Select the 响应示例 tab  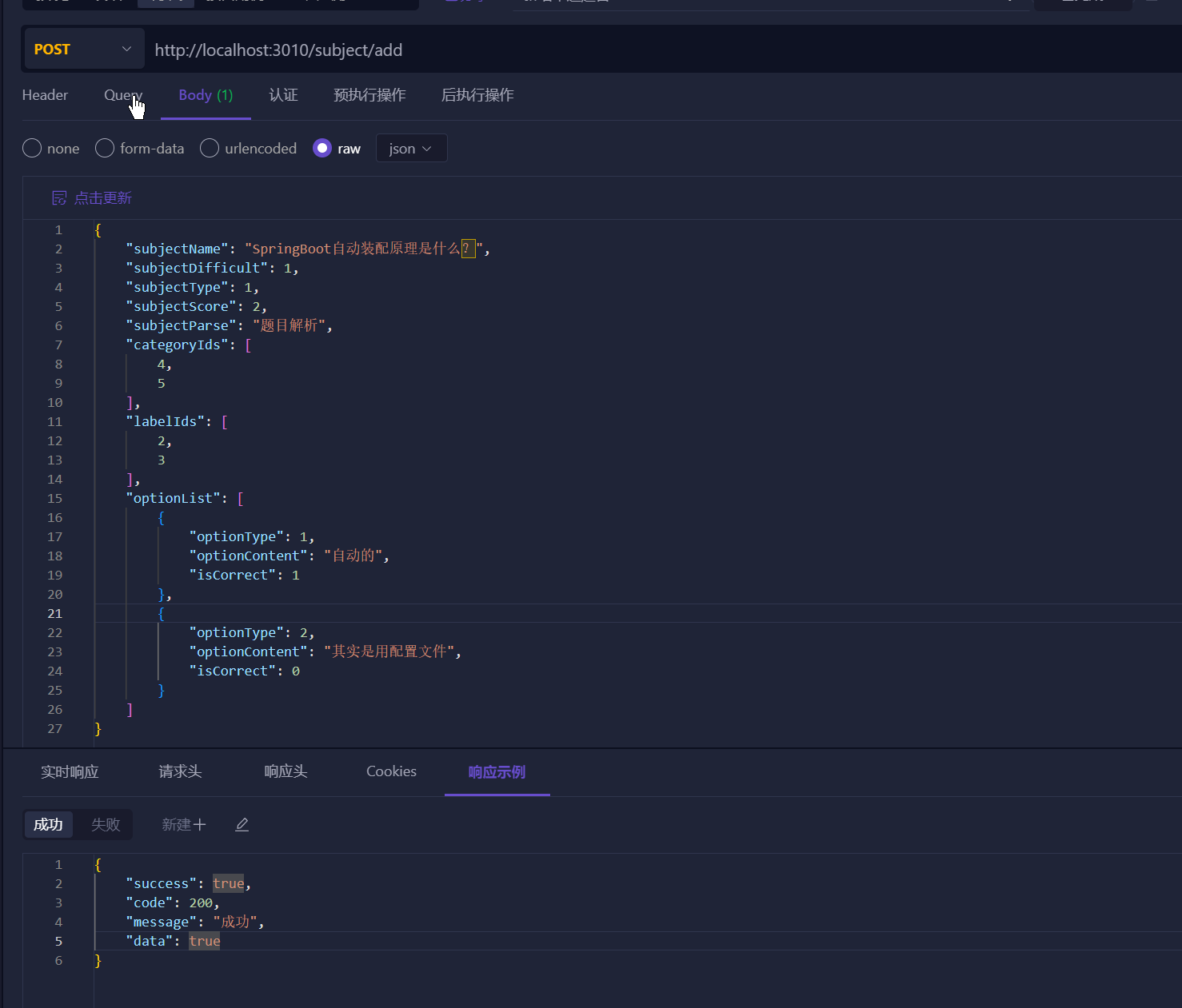pyautogui.click(x=497, y=771)
